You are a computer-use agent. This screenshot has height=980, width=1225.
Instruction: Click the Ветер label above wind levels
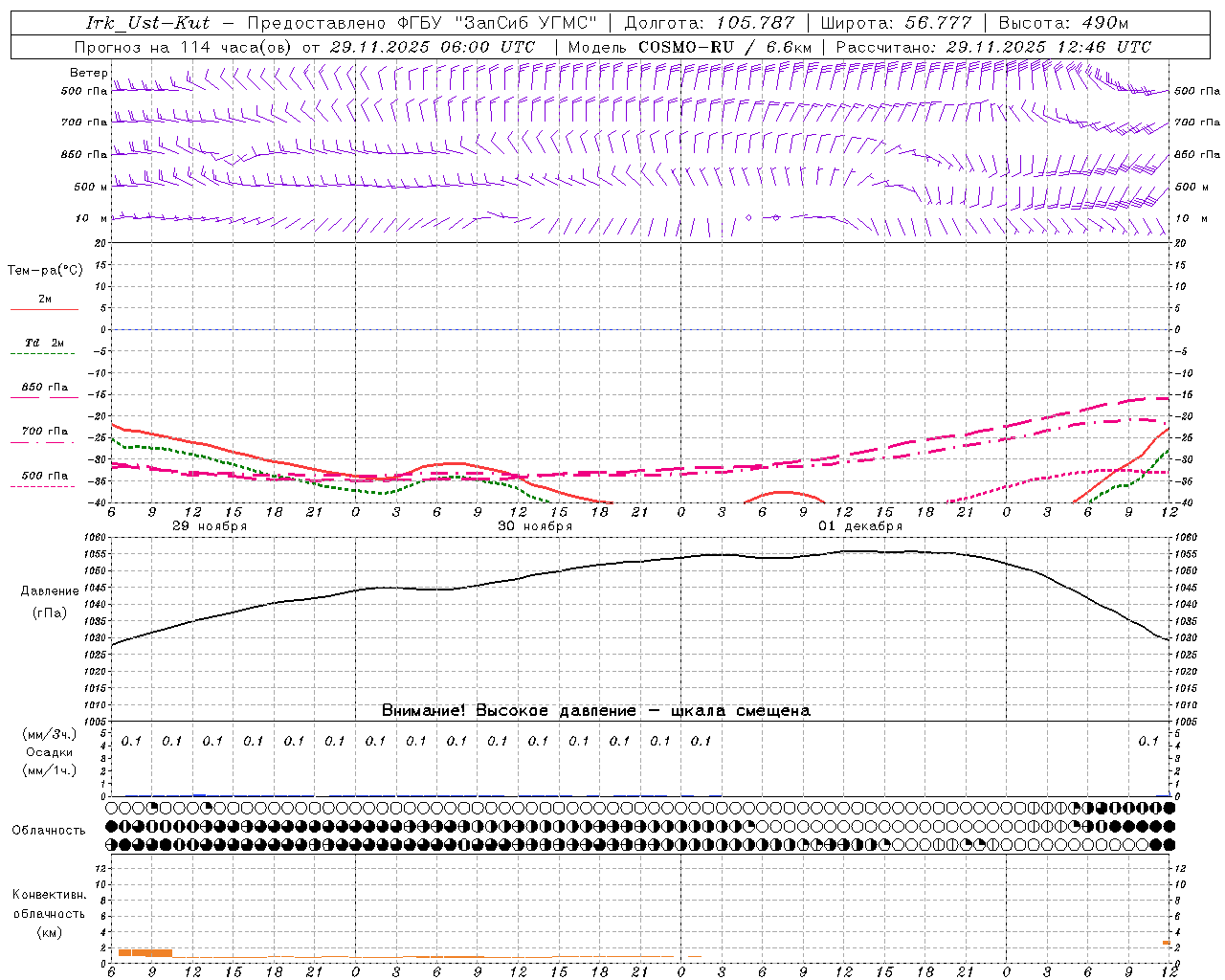click(88, 73)
